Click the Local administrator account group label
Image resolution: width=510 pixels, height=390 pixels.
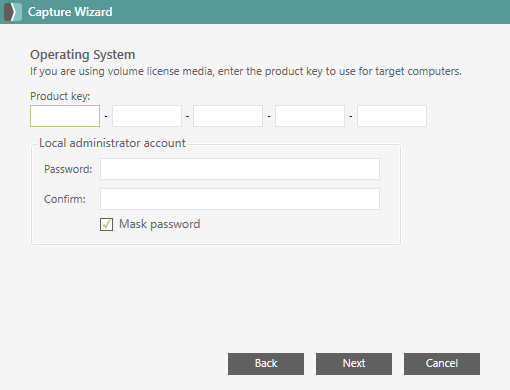click(x=112, y=143)
